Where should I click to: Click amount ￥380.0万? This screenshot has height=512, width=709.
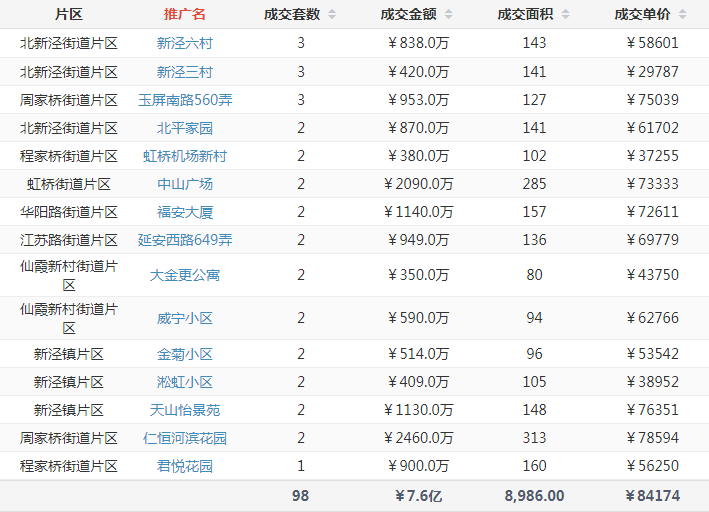(418, 156)
